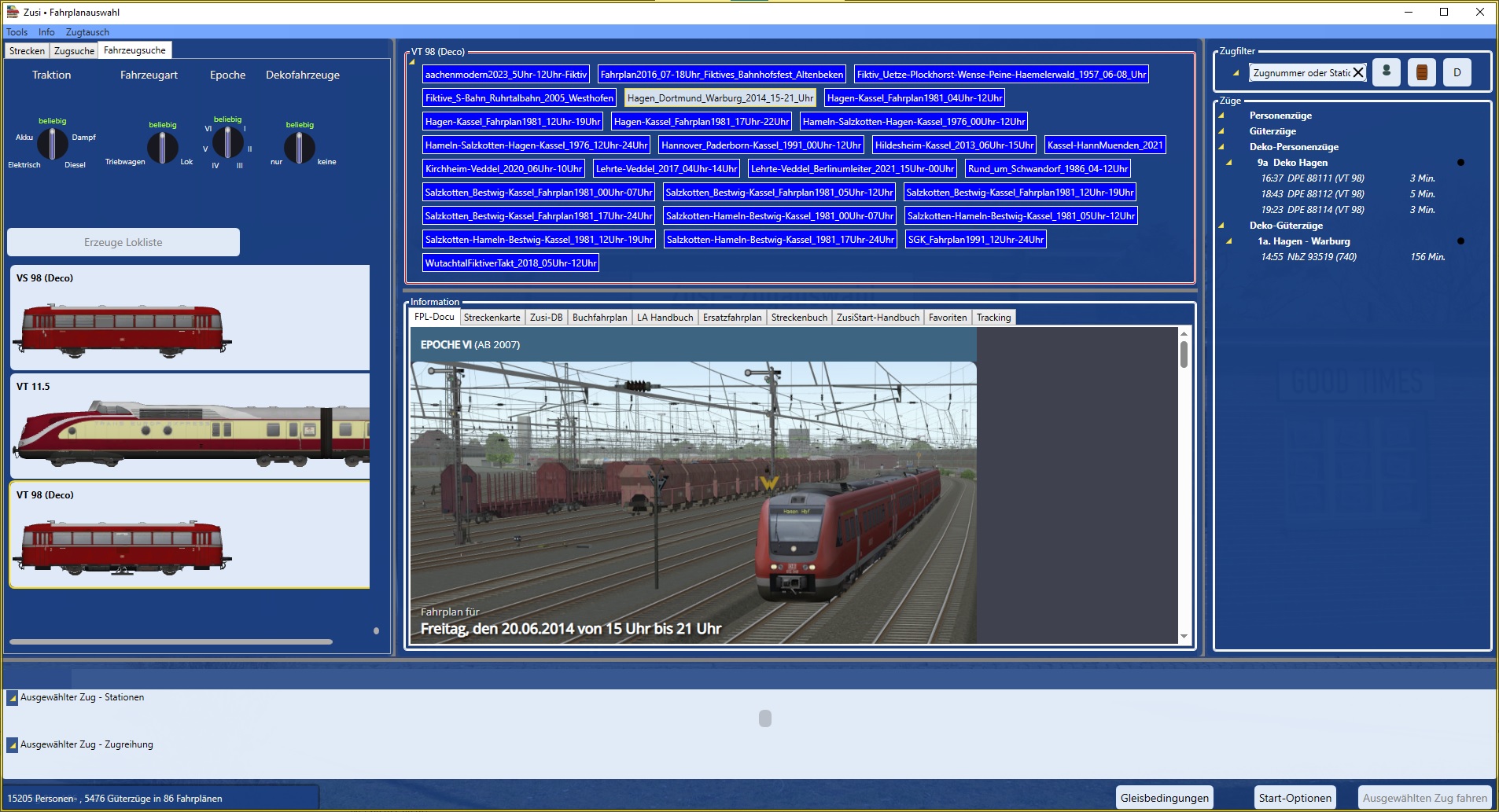Viewport: 1499px width, 812px height.
Task: Open Start-Optionen
Action: [x=1295, y=798]
